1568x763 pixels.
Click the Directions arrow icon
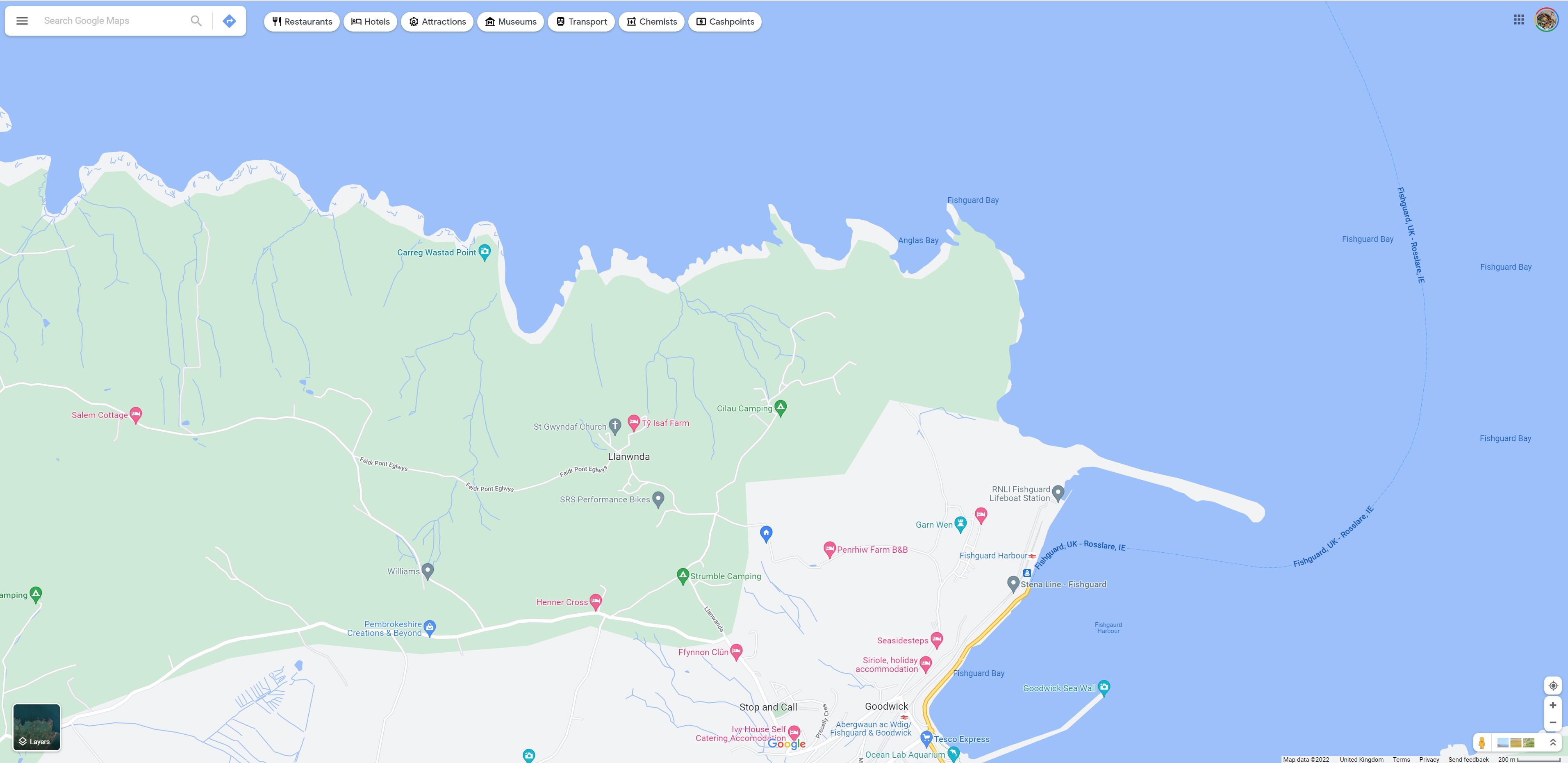pyautogui.click(x=229, y=20)
